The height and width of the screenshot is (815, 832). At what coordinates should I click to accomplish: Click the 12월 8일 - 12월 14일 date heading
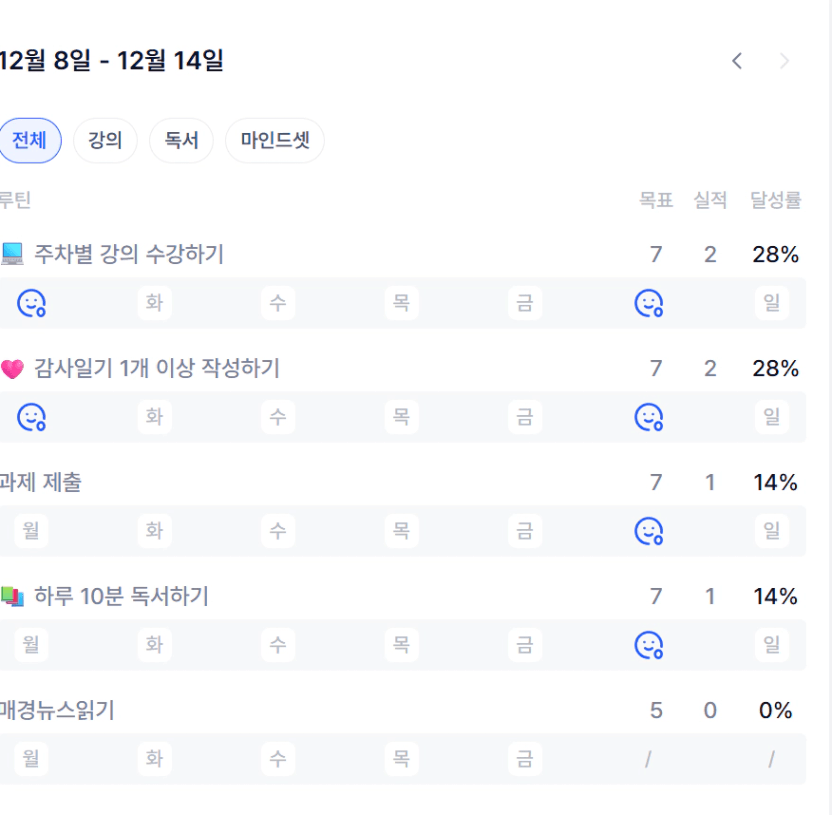click(111, 61)
